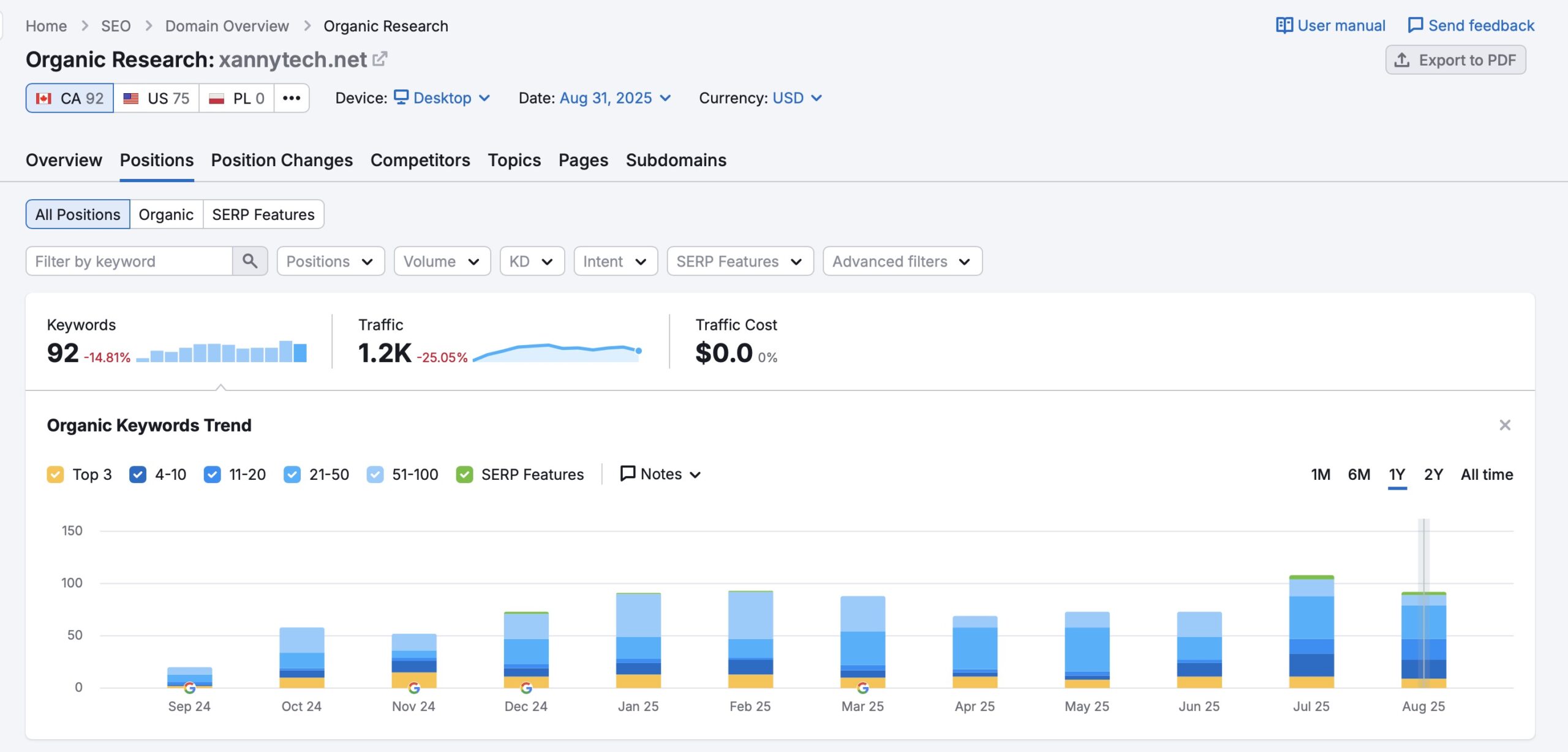1568x752 pixels.
Task: Select the 2Y time range
Action: tap(1433, 474)
